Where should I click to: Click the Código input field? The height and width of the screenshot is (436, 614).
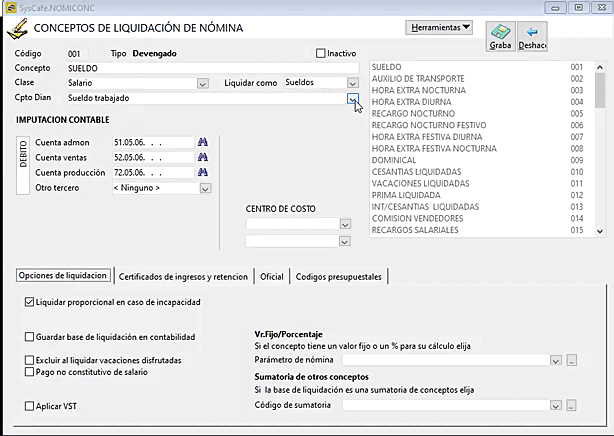pos(77,54)
